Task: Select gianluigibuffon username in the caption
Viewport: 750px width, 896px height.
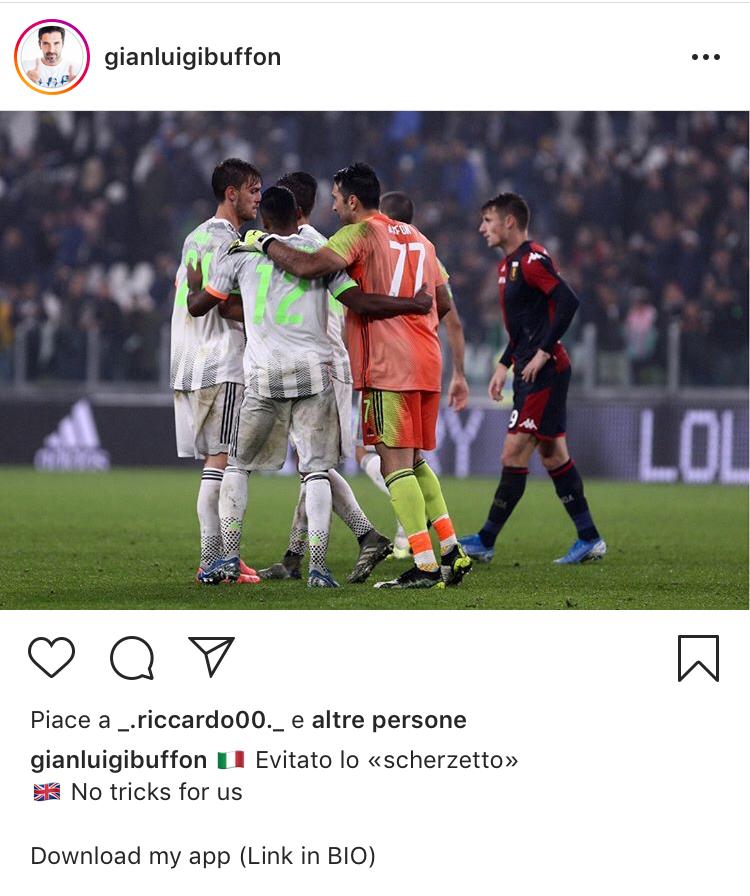Action: click(x=118, y=760)
